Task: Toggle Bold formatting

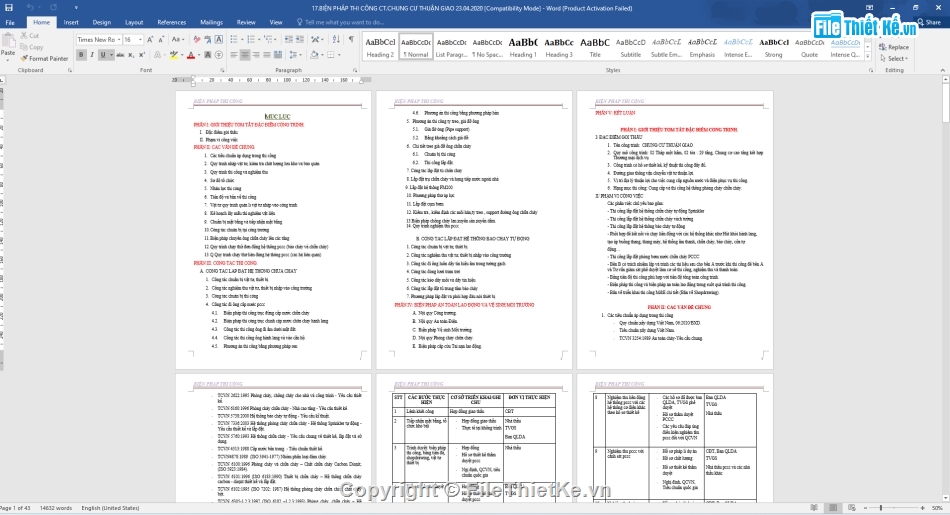Action: [81, 55]
